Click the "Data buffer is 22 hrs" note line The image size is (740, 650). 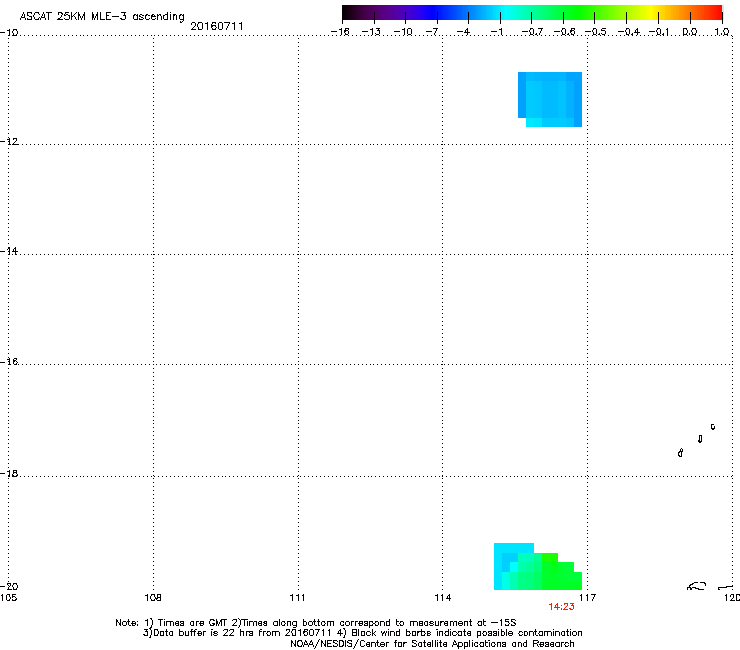(362, 633)
